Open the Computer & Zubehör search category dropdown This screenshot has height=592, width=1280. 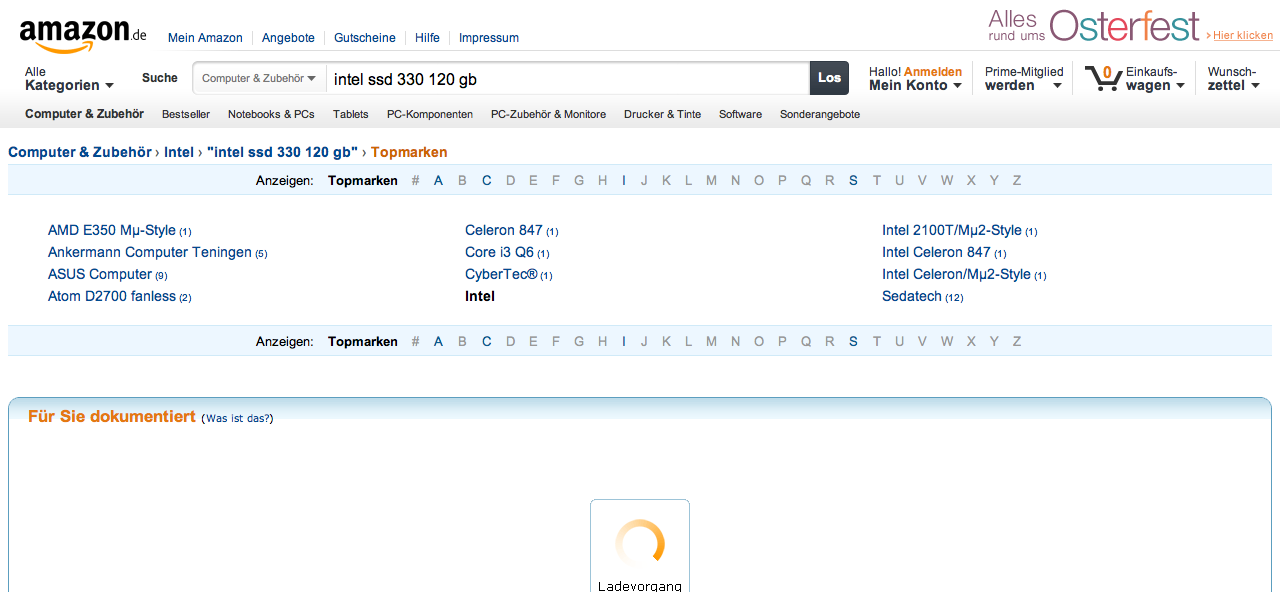pos(259,78)
